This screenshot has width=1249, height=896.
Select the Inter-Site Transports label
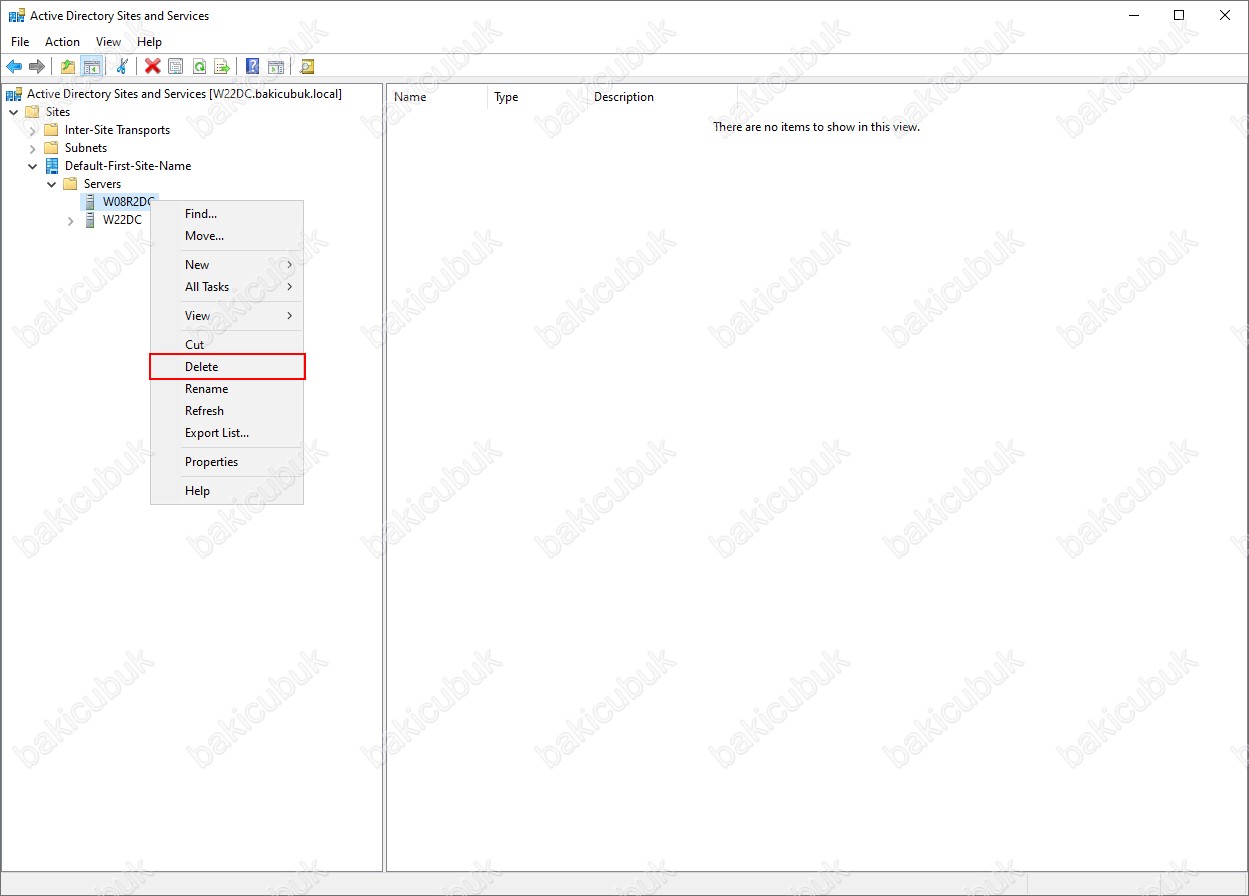tap(117, 130)
